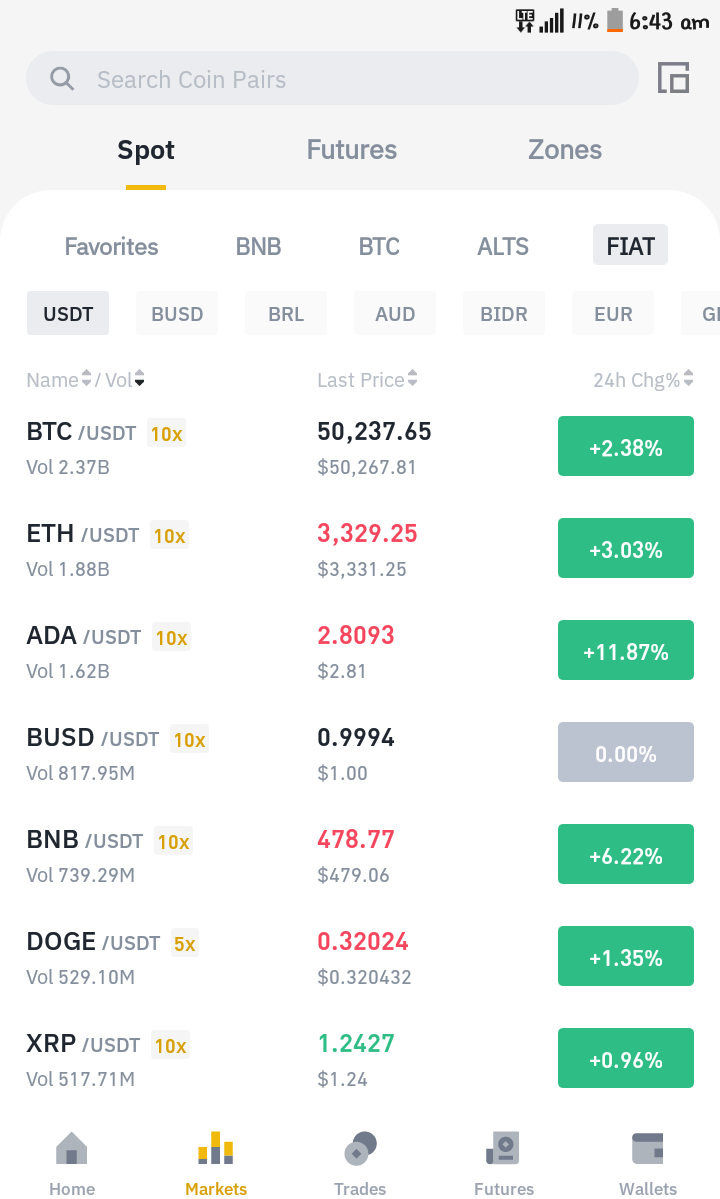This screenshot has width=720, height=1199.
Task: Tap the magnifying glass search icon
Action: [x=62, y=78]
